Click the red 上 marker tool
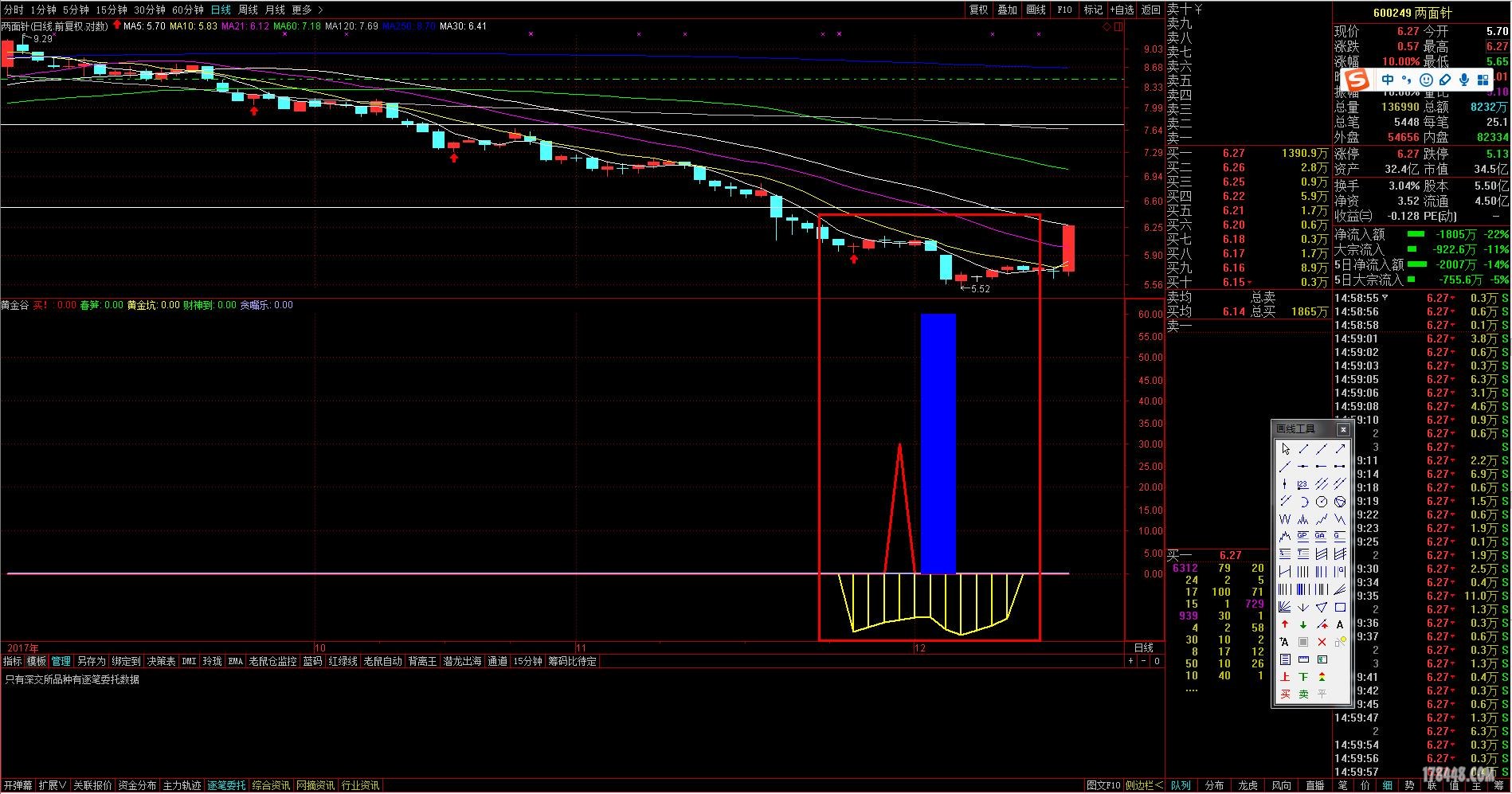The width and height of the screenshot is (1512, 794). pos(1285,676)
